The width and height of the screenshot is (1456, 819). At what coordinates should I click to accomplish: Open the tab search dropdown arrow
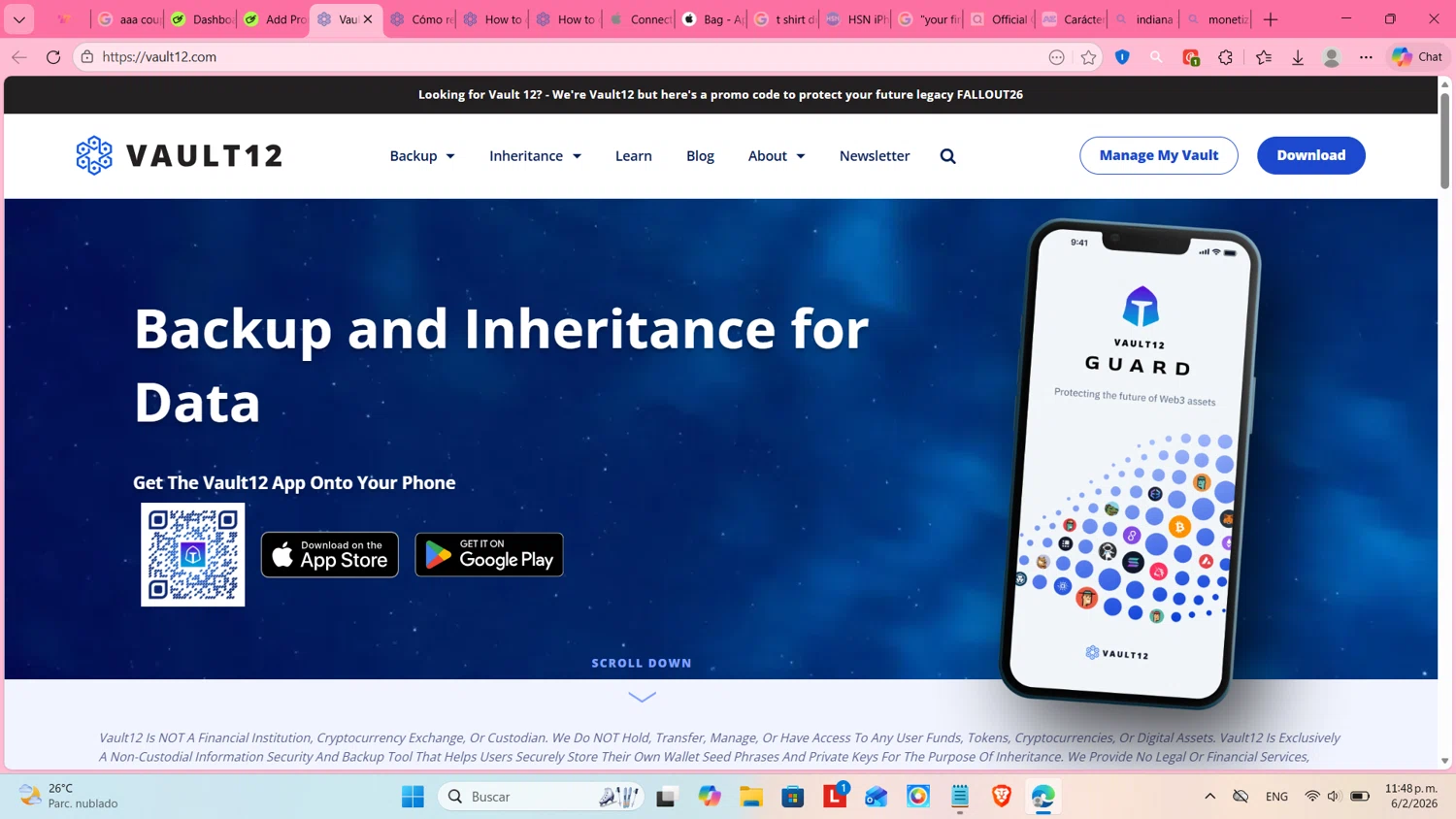(19, 19)
